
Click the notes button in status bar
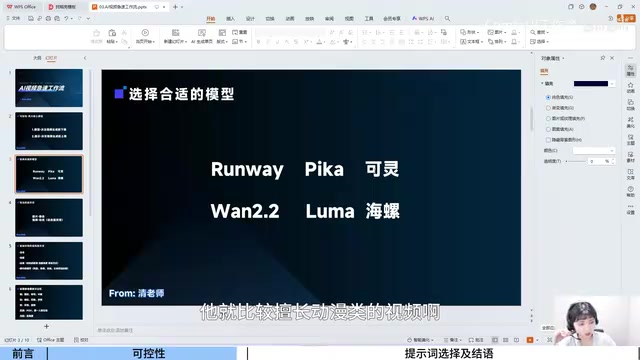pyautogui.click(x=452, y=340)
